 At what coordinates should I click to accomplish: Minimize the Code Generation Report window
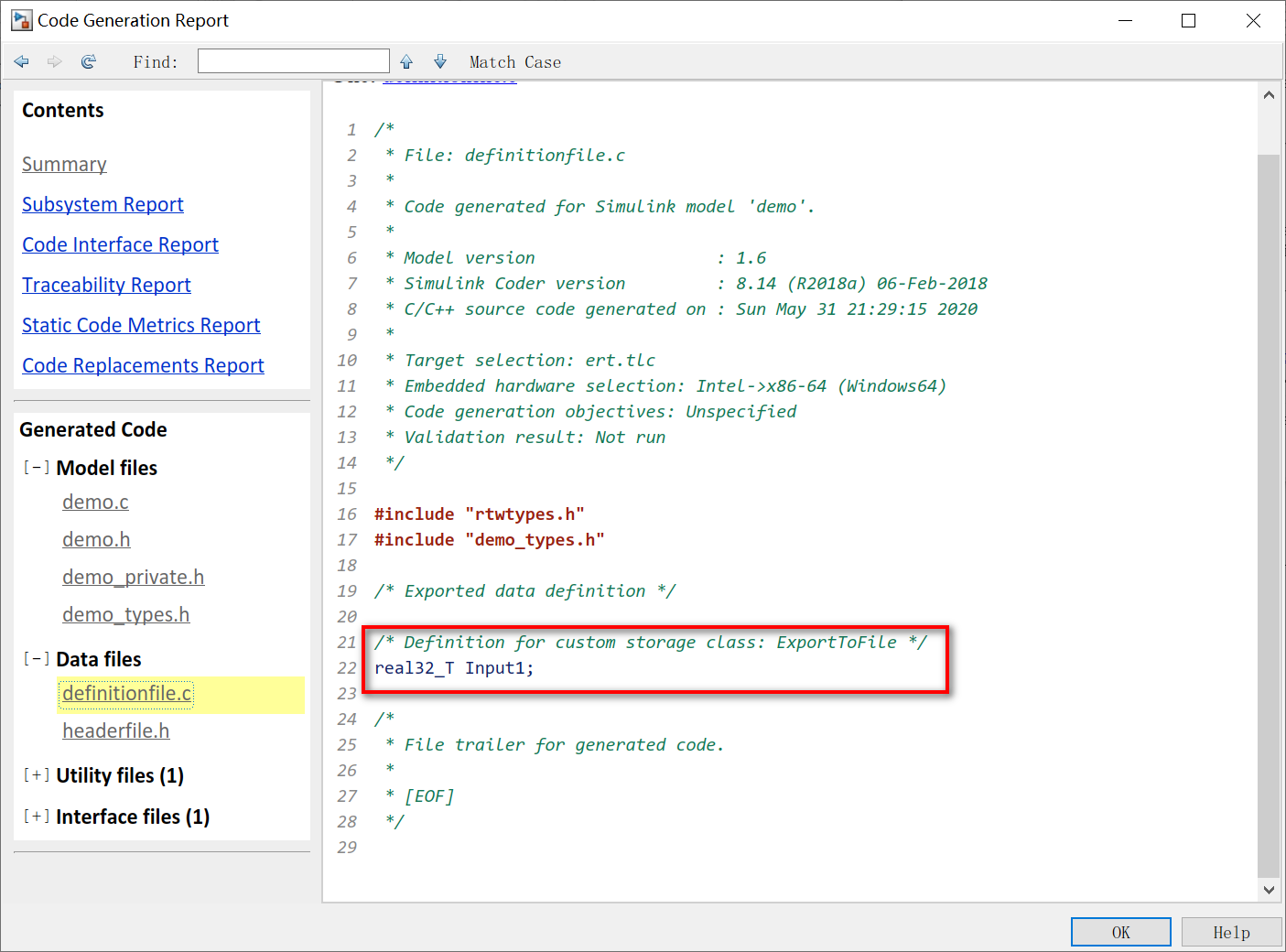tap(1126, 20)
